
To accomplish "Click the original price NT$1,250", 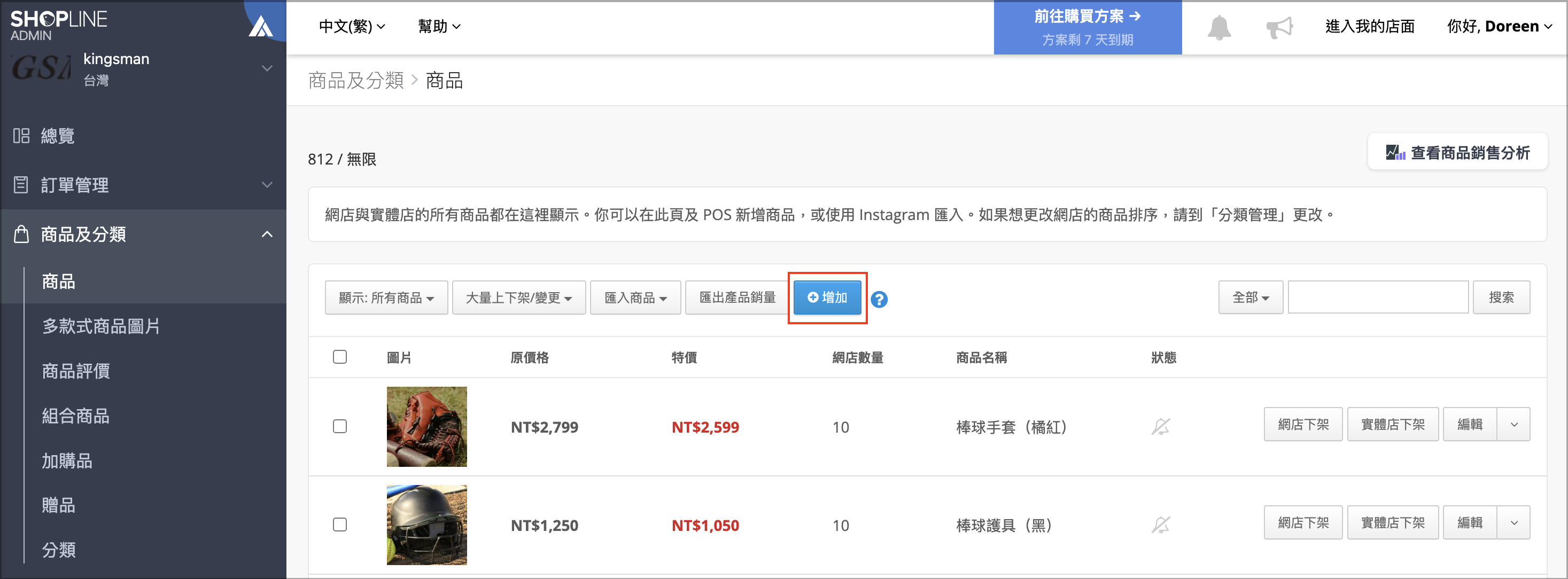I will 544,525.
